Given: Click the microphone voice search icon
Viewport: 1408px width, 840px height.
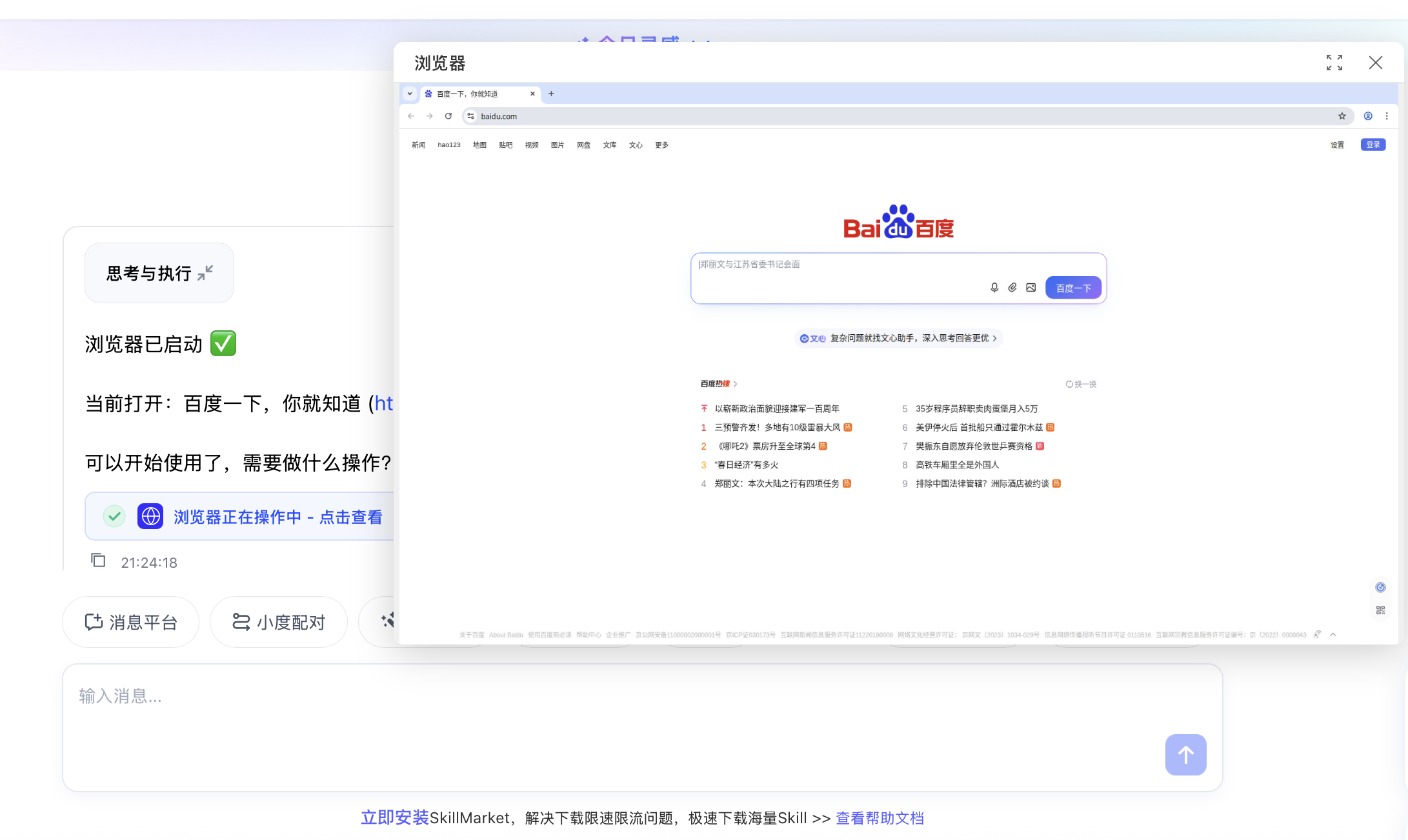Looking at the screenshot, I should pos(994,288).
